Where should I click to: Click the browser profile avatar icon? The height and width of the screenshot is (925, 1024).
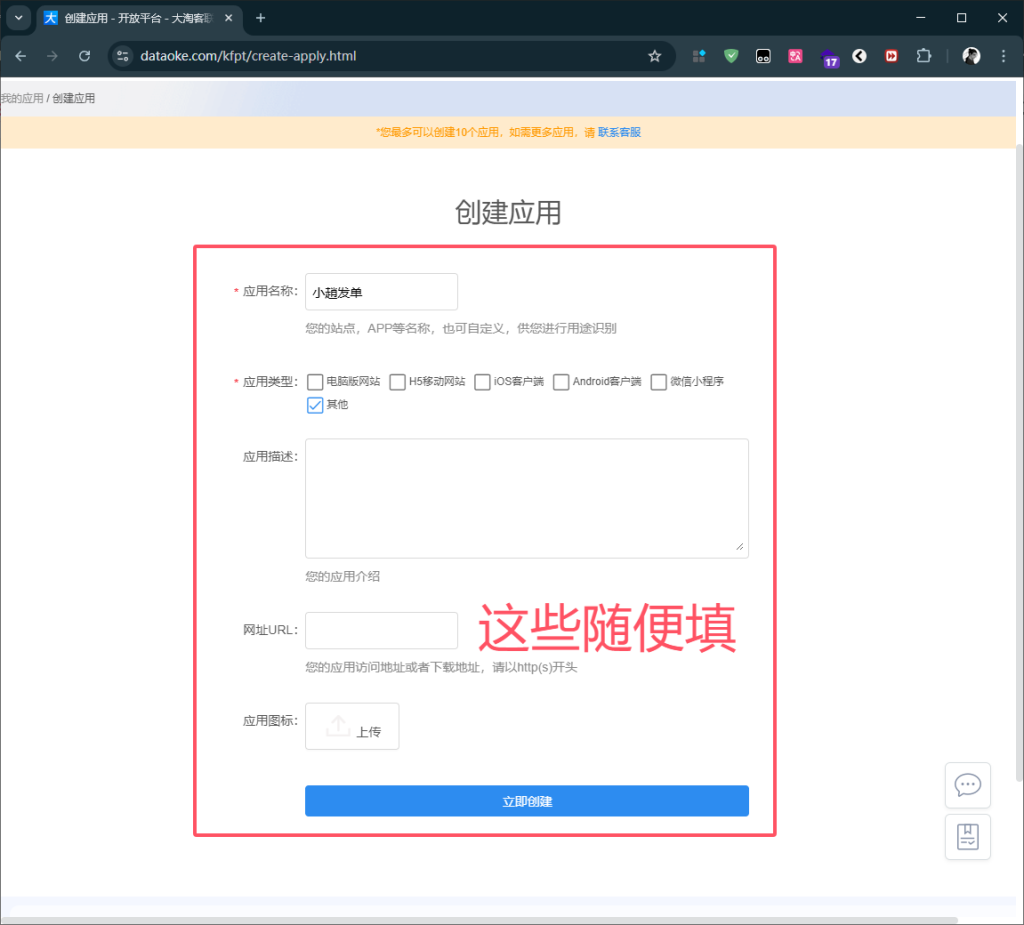(x=971, y=56)
